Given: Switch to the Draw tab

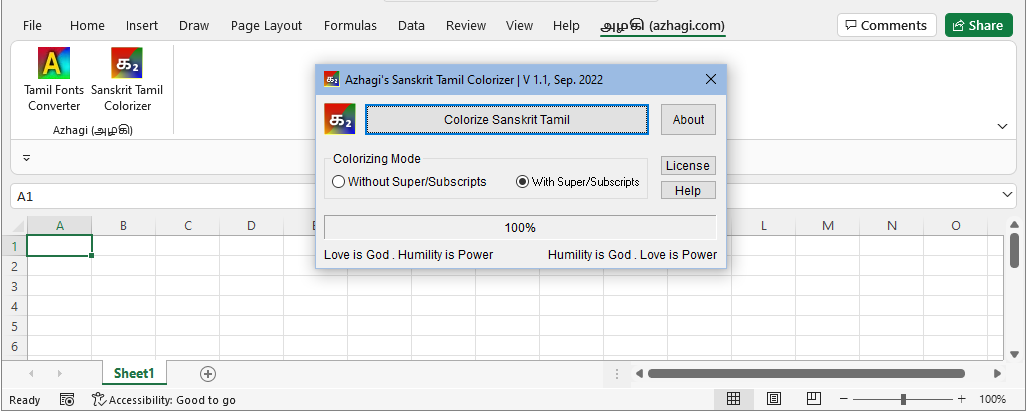Looking at the screenshot, I should point(194,26).
